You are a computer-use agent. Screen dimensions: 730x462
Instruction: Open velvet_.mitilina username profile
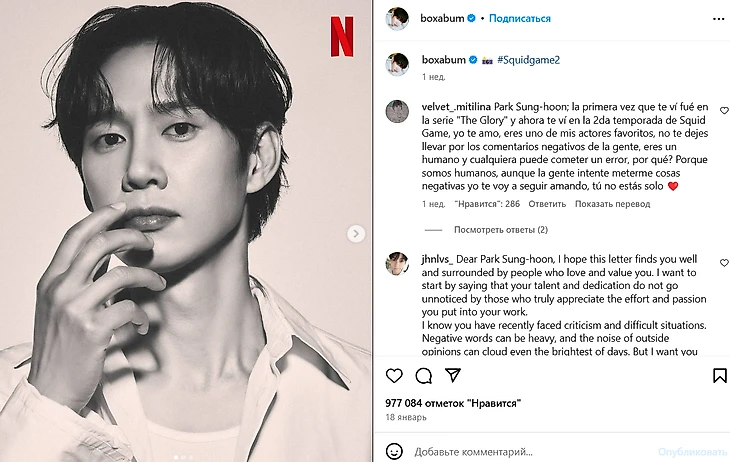click(x=456, y=107)
